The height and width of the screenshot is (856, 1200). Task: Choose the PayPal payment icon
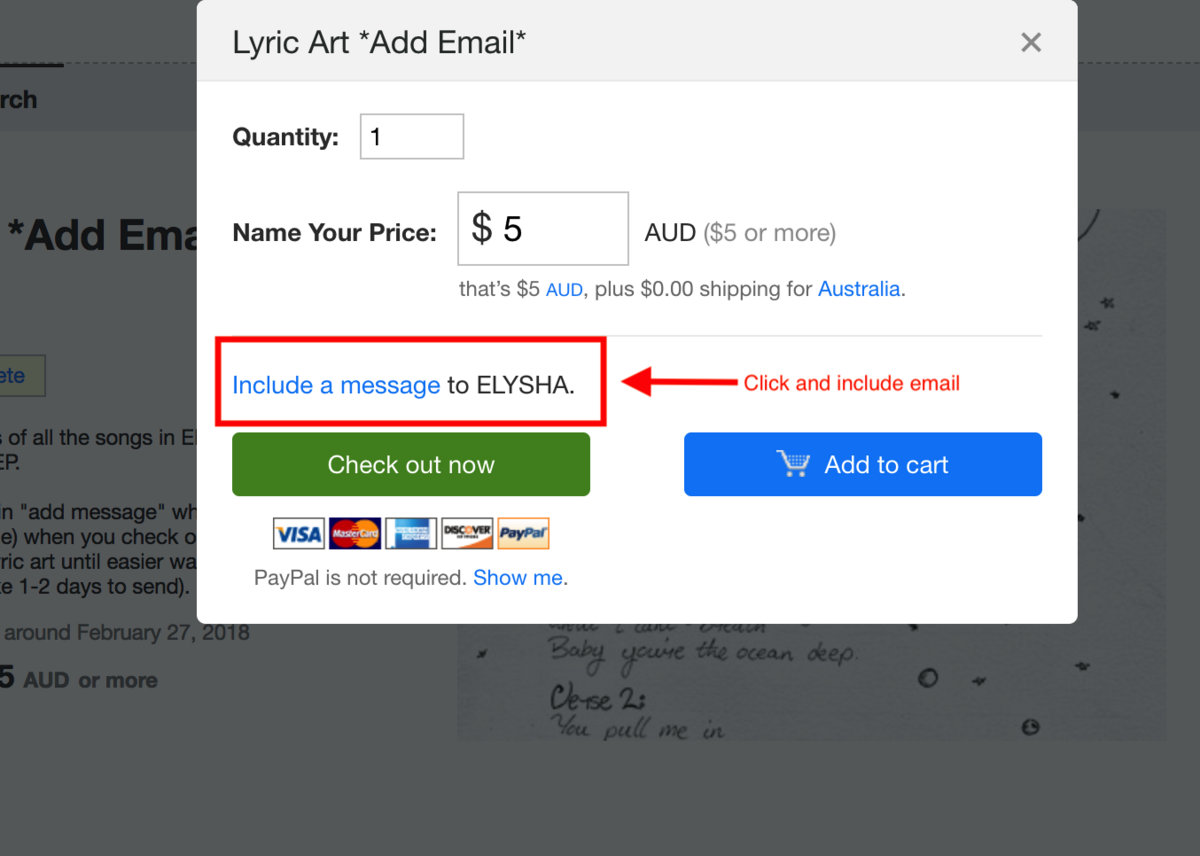click(x=523, y=533)
